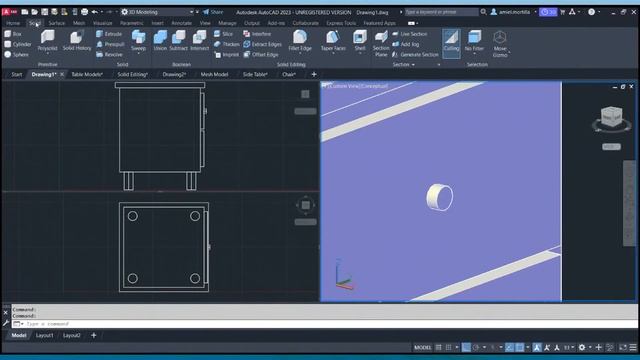Open the Sweep dropdown arrow

click(138, 53)
